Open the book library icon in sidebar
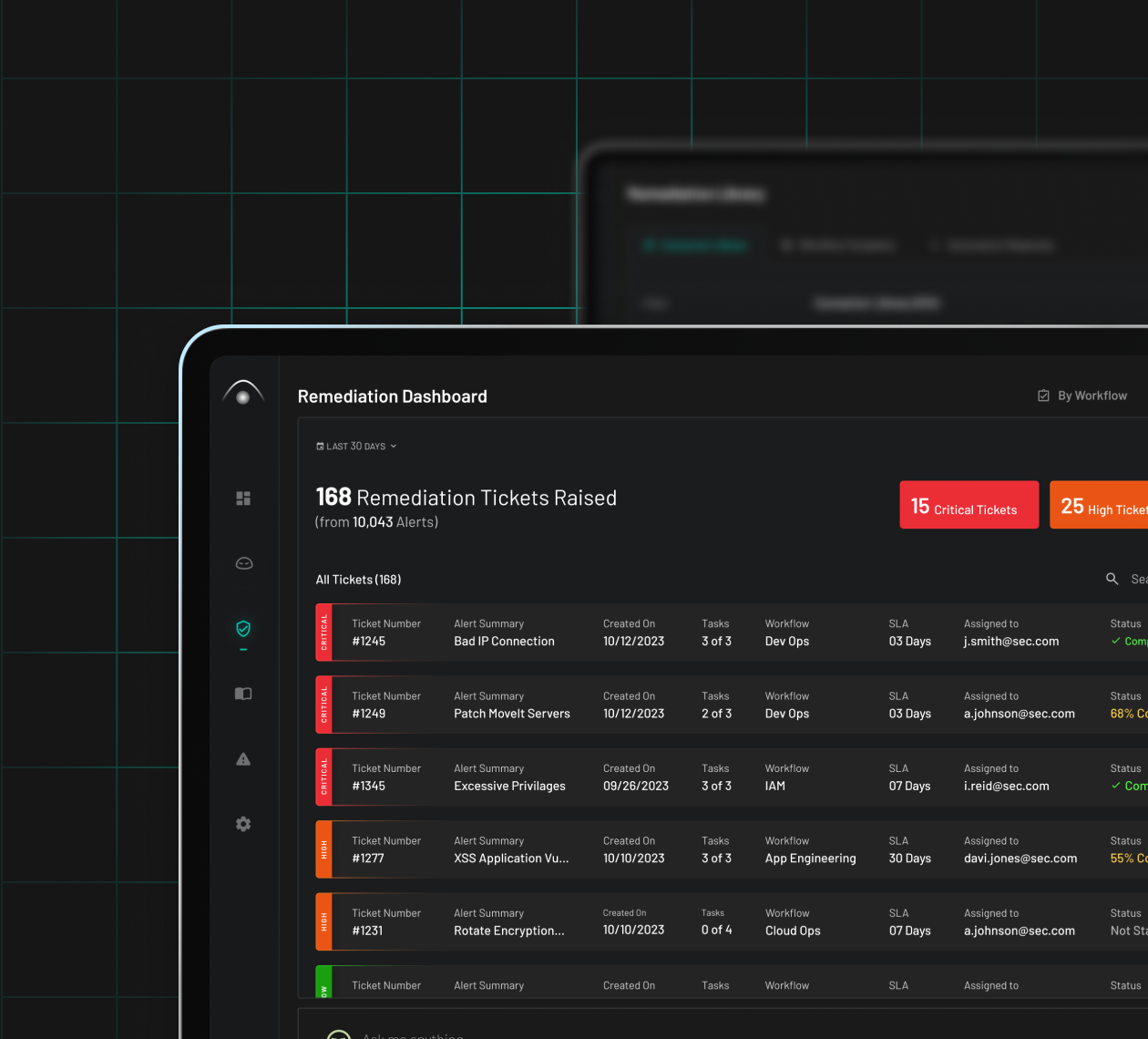This screenshot has height=1039, width=1148. click(243, 694)
